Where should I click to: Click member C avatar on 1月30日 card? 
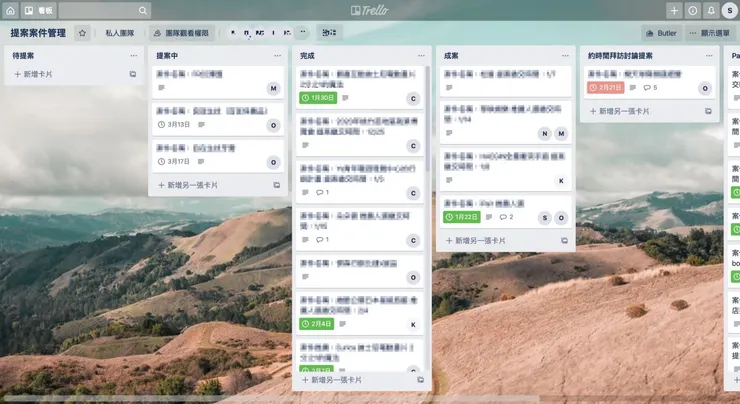[413, 98]
